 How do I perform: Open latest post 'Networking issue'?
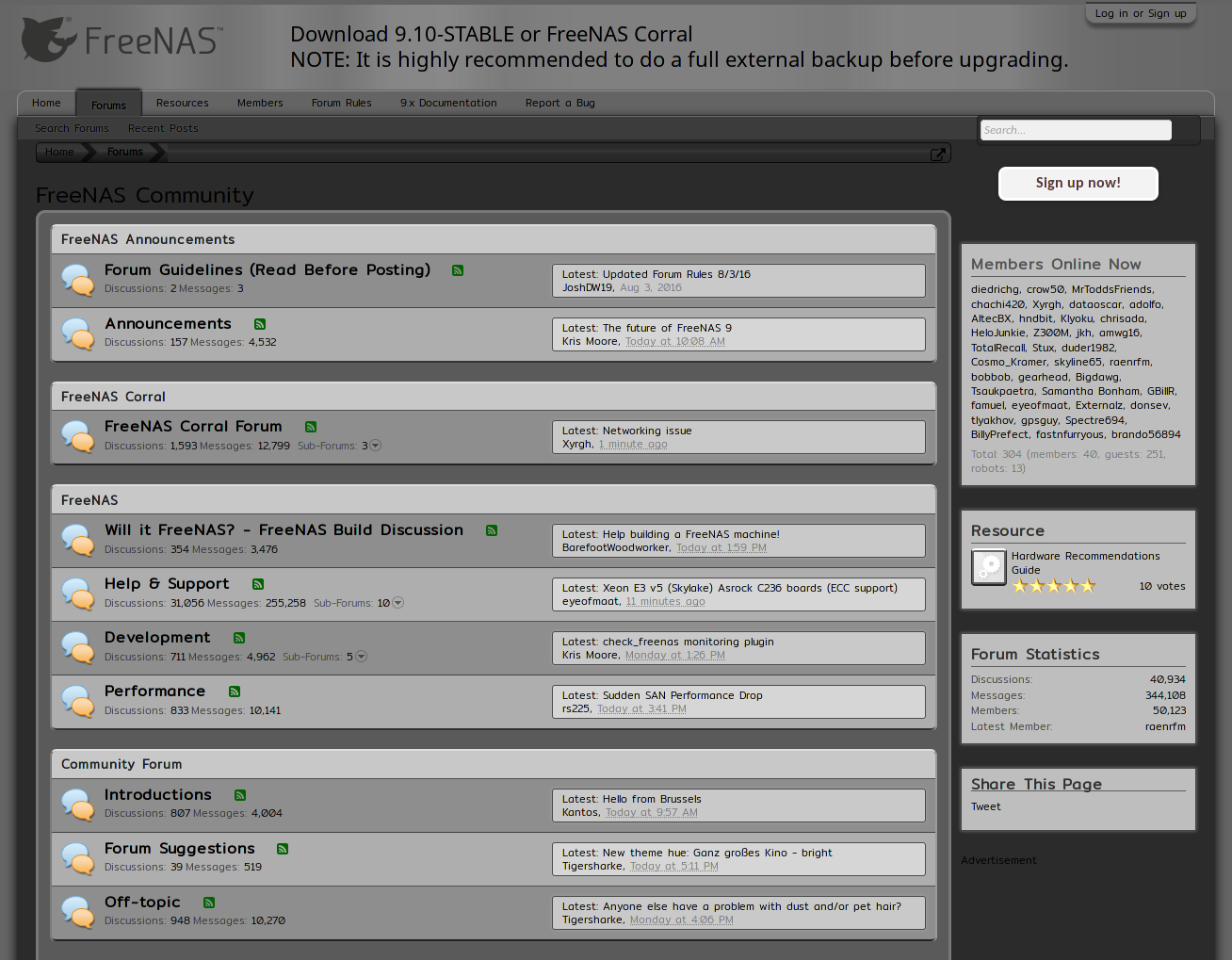pyautogui.click(x=647, y=431)
